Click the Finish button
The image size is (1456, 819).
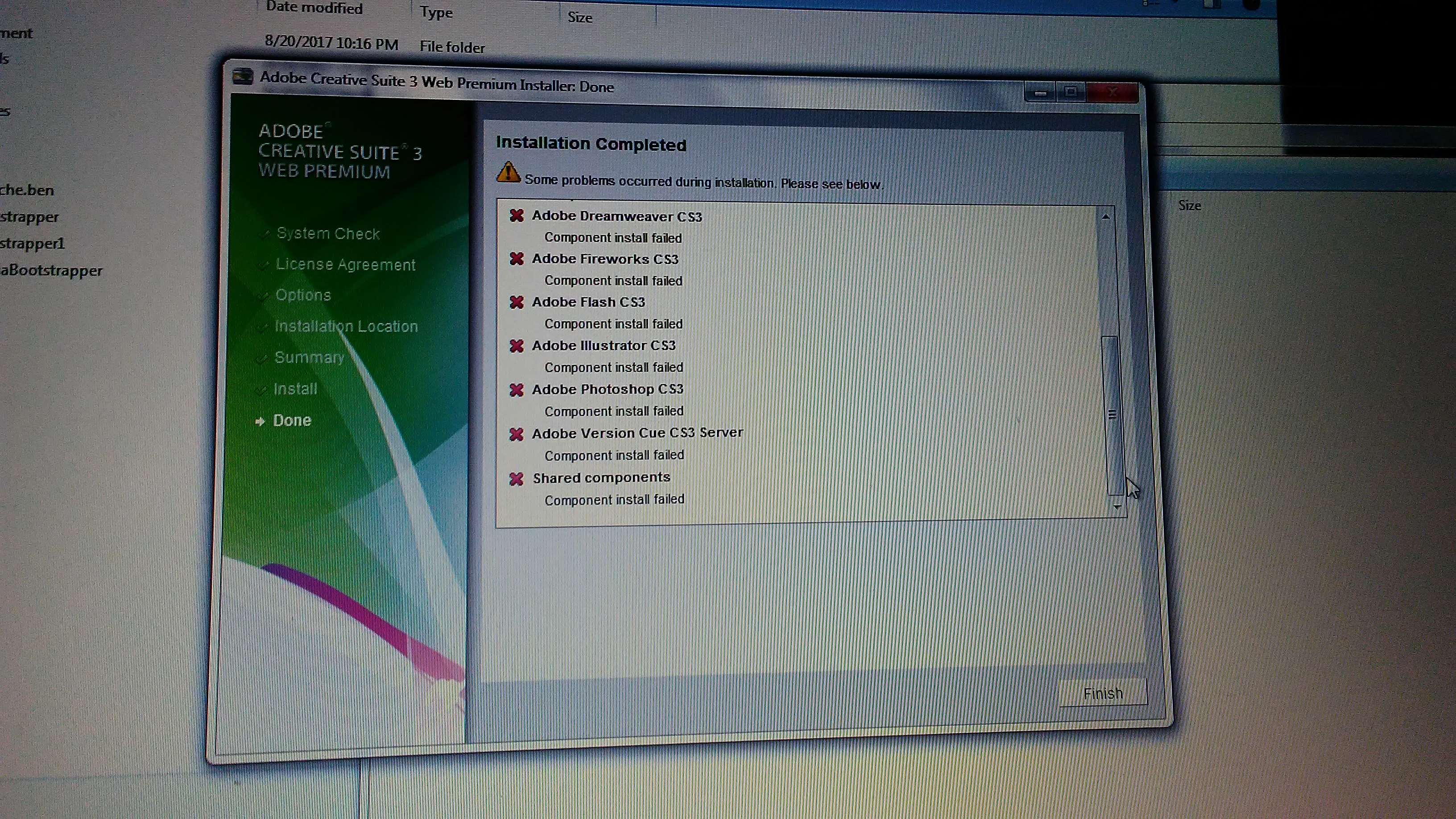pyautogui.click(x=1103, y=693)
